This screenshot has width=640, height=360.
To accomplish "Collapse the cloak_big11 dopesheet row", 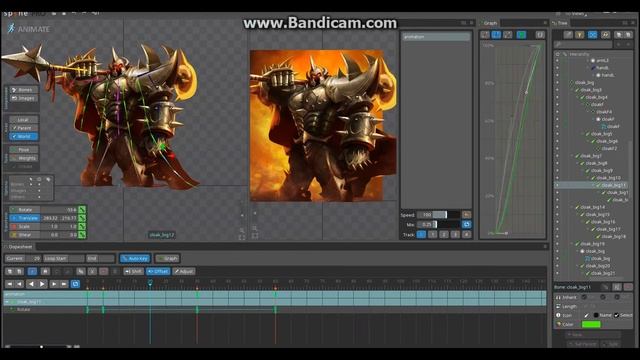I will point(7,302).
